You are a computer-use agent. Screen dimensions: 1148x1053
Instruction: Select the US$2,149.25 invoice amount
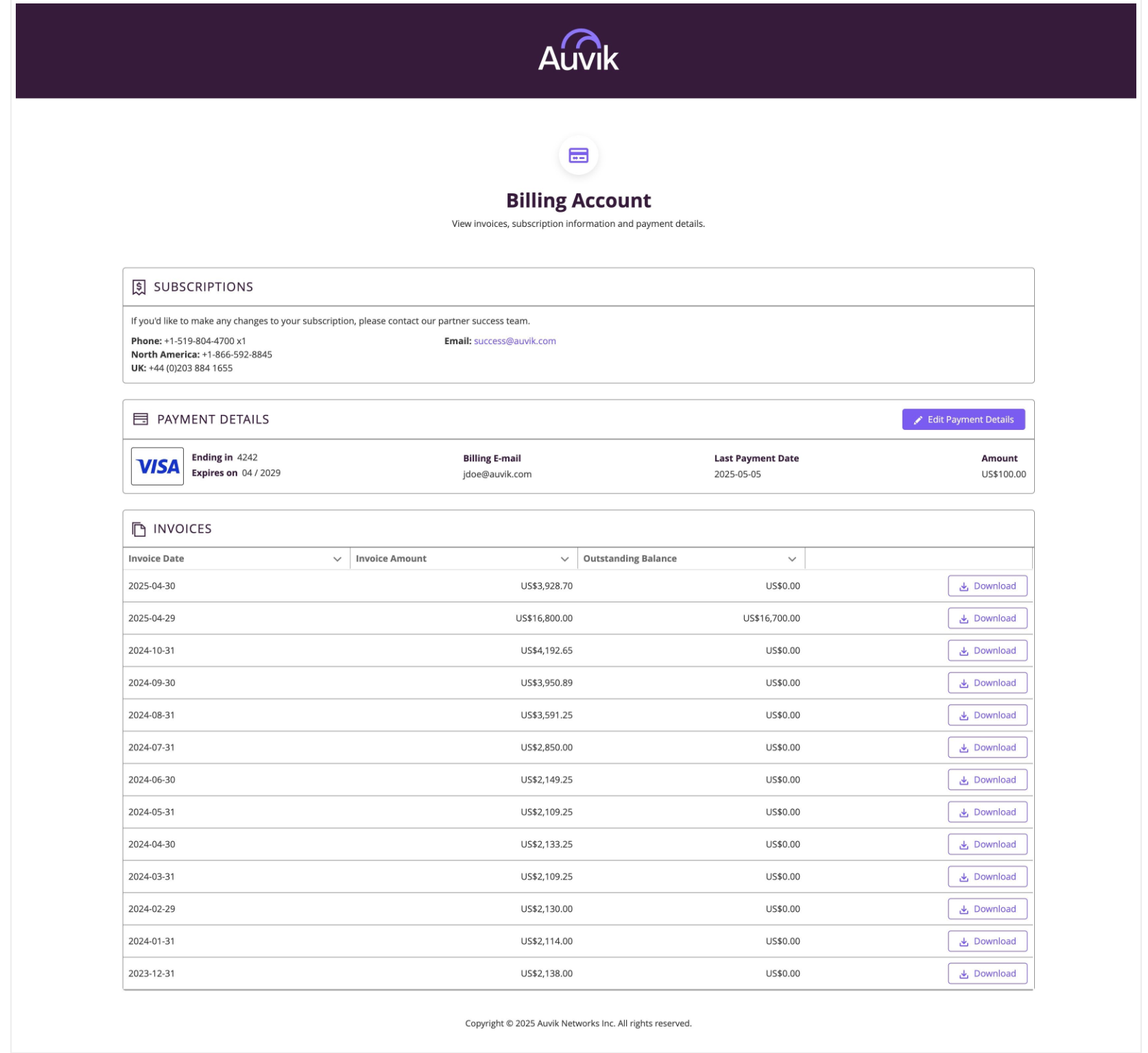point(547,779)
